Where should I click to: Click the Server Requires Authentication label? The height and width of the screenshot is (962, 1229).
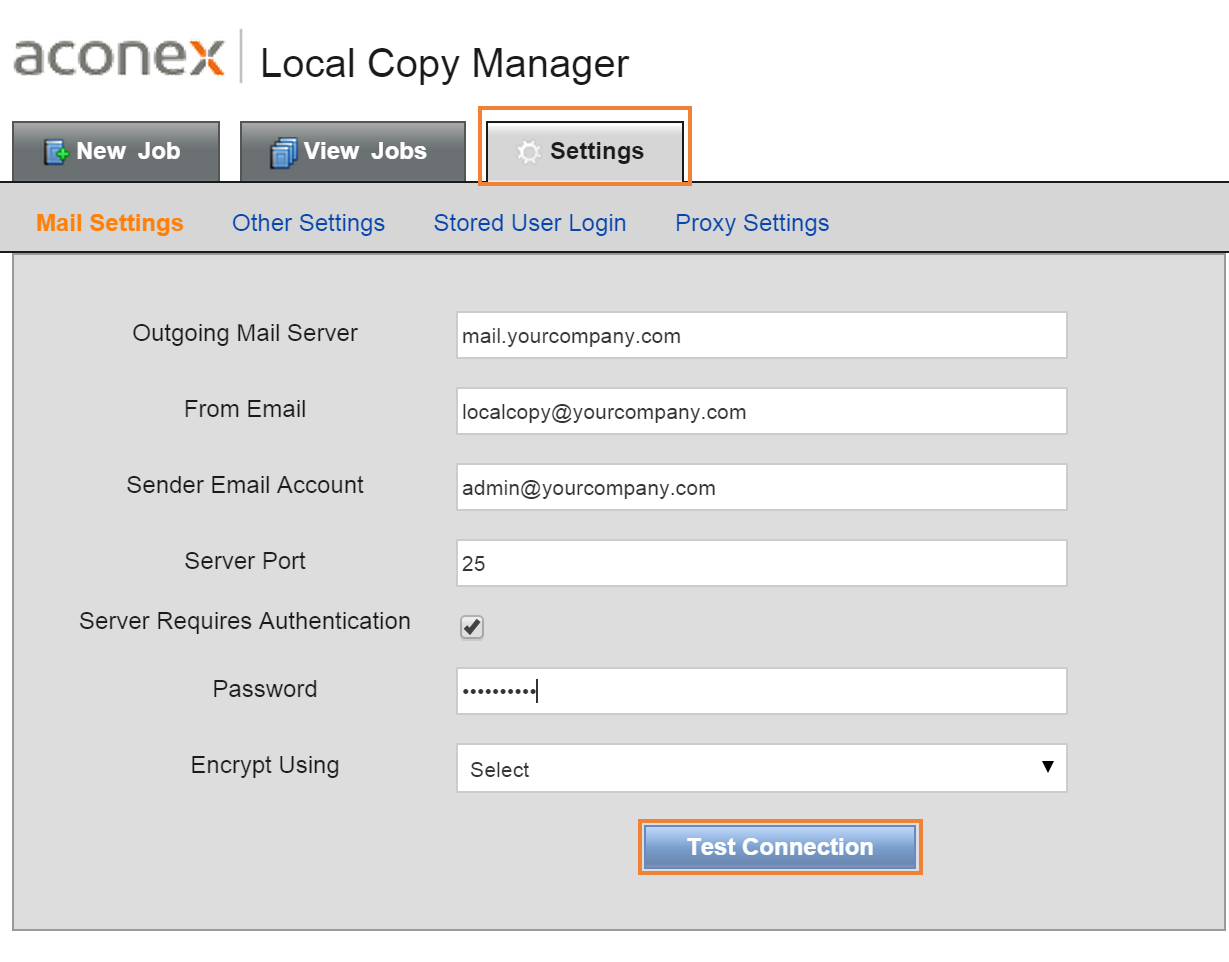245,621
